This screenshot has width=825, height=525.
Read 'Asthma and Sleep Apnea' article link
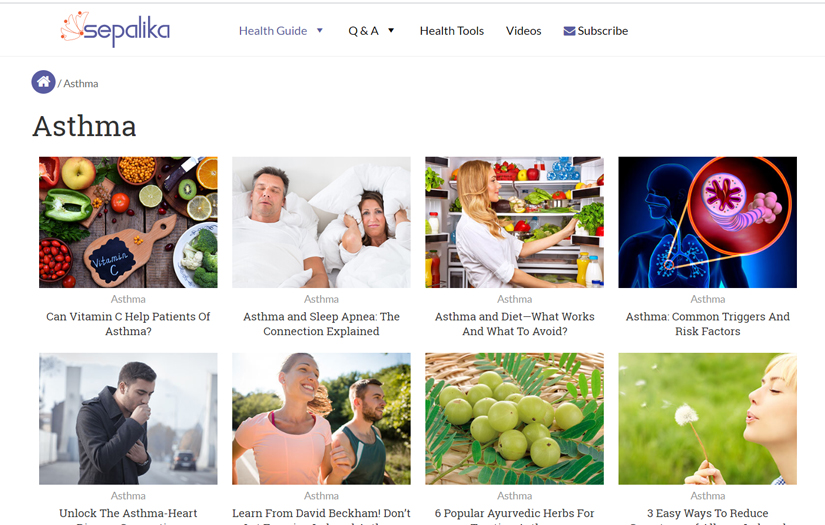321,324
